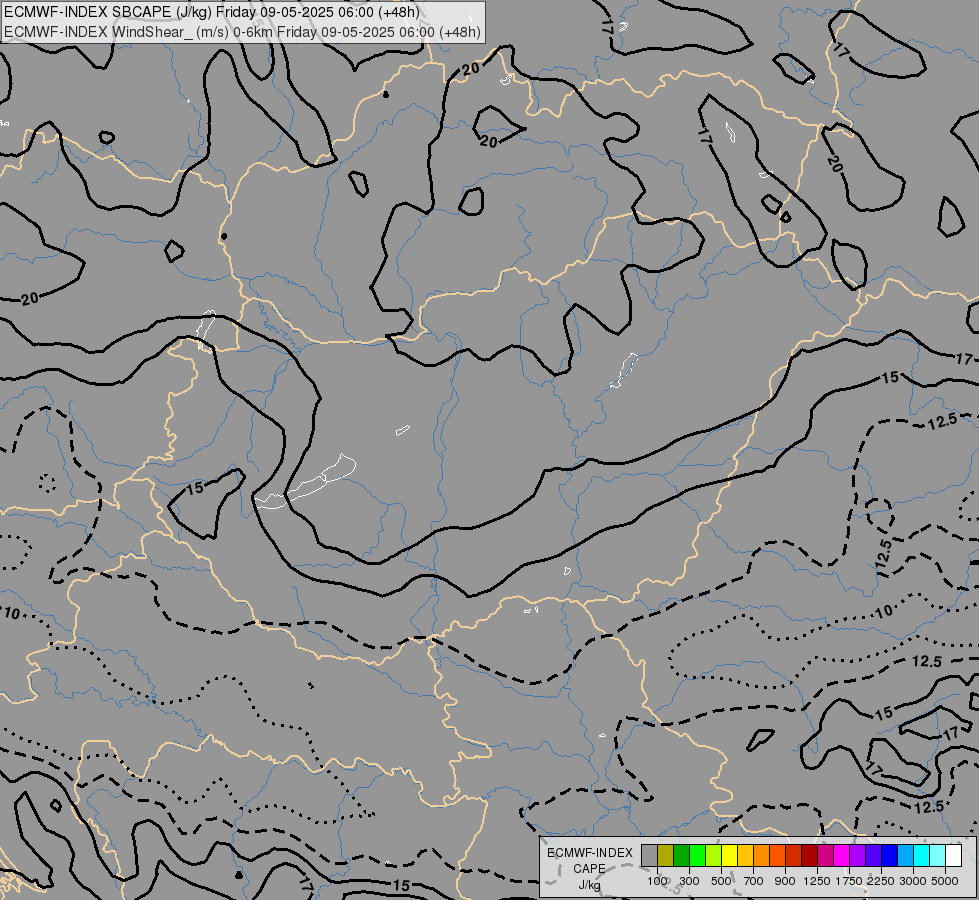Select the yellow-green legend swatch
This screenshot has height=900, width=979.
click(x=713, y=856)
